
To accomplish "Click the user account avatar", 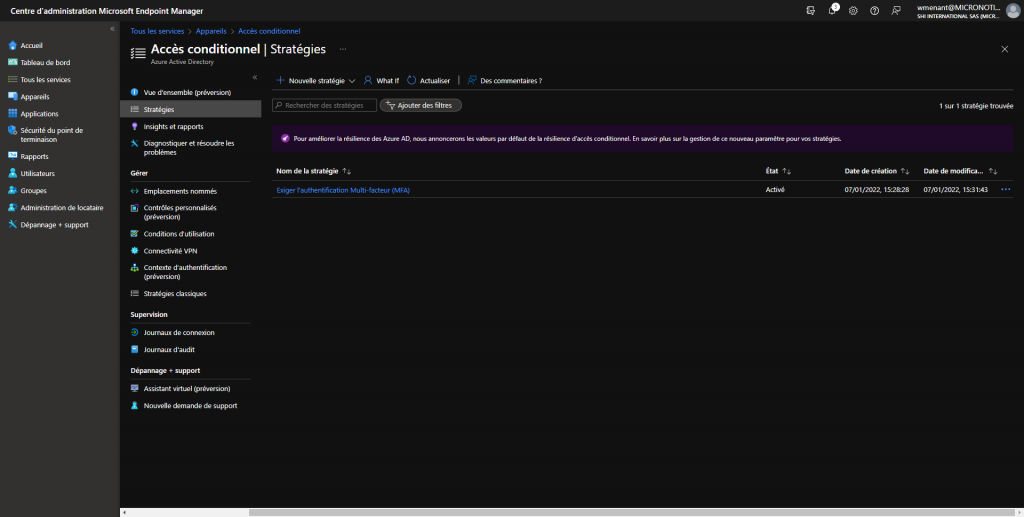I will click(x=1013, y=10).
